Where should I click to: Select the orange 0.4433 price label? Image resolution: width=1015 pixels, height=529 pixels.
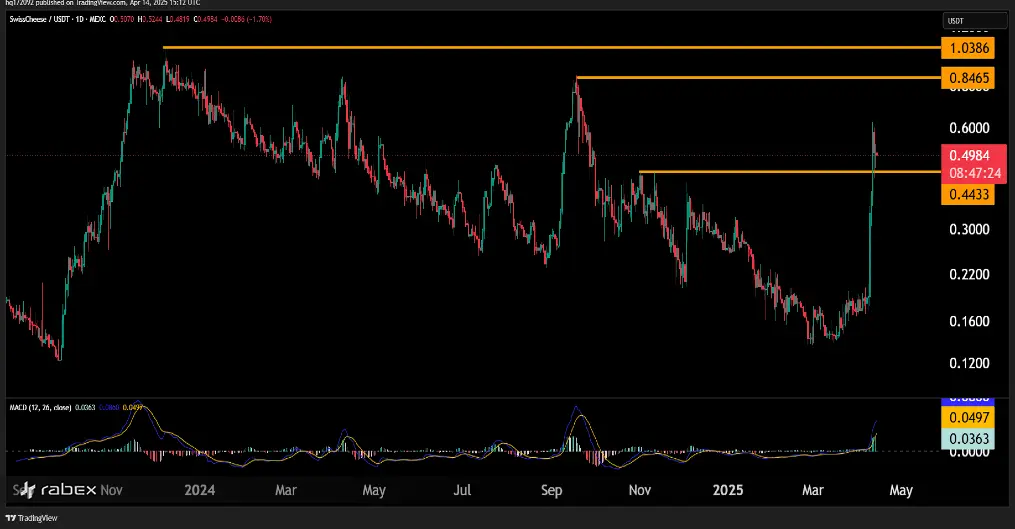[x=967, y=194]
